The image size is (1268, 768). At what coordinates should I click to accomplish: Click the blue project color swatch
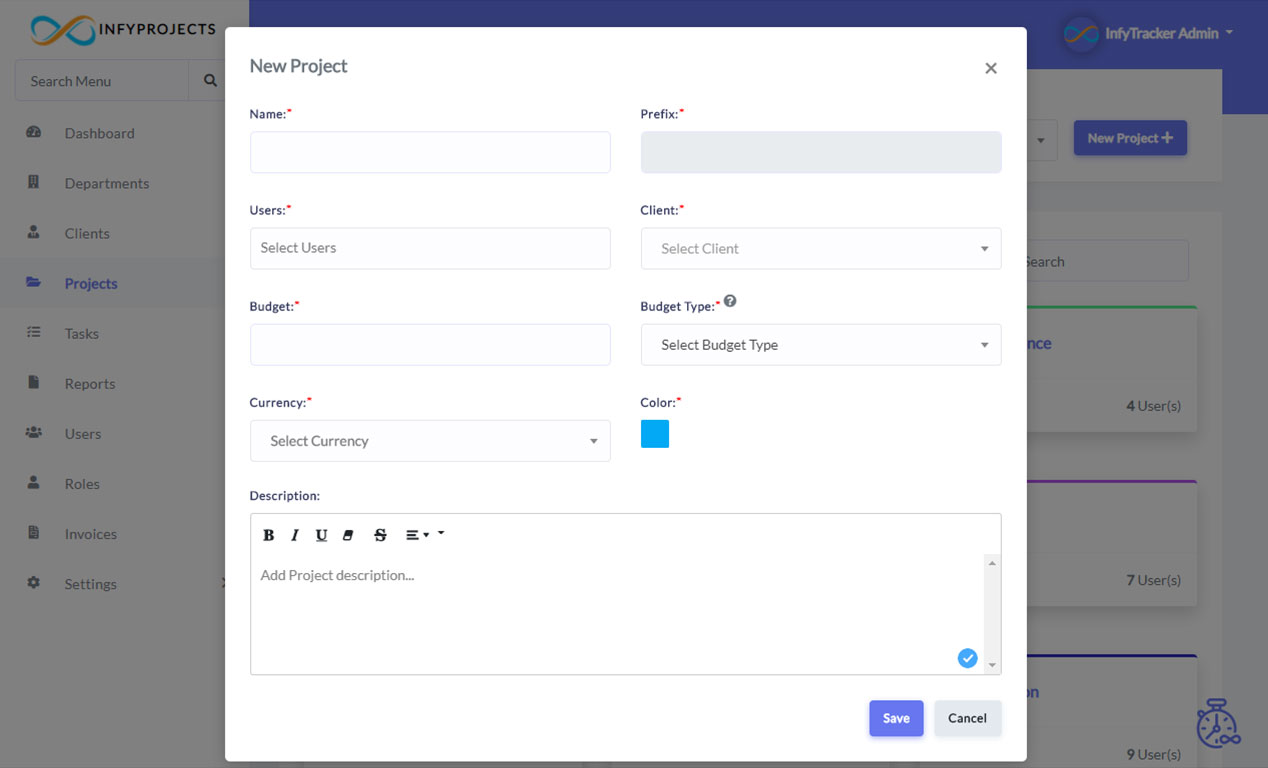[x=655, y=433]
